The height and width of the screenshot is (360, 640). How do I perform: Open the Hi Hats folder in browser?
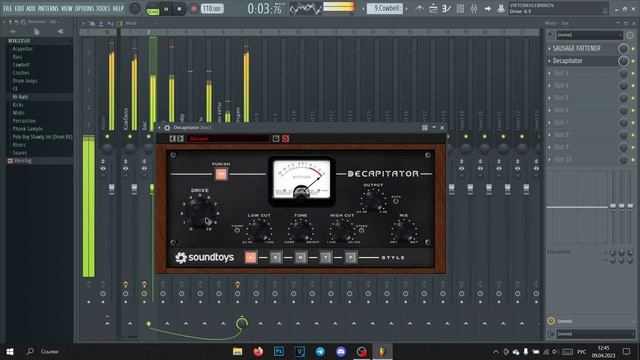(20, 97)
